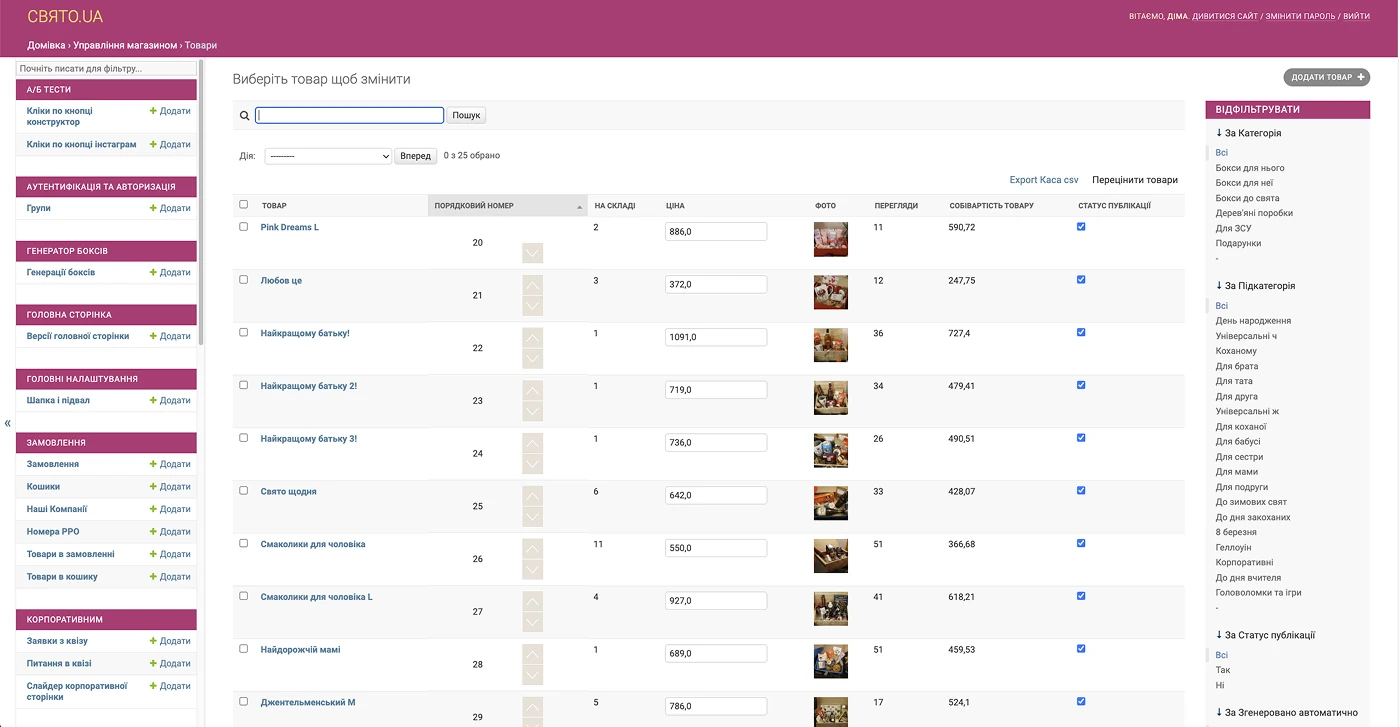Image resolution: width=1400 pixels, height=727 pixels.
Task: Click plus icon to add Замовлення
Action: (x=153, y=464)
